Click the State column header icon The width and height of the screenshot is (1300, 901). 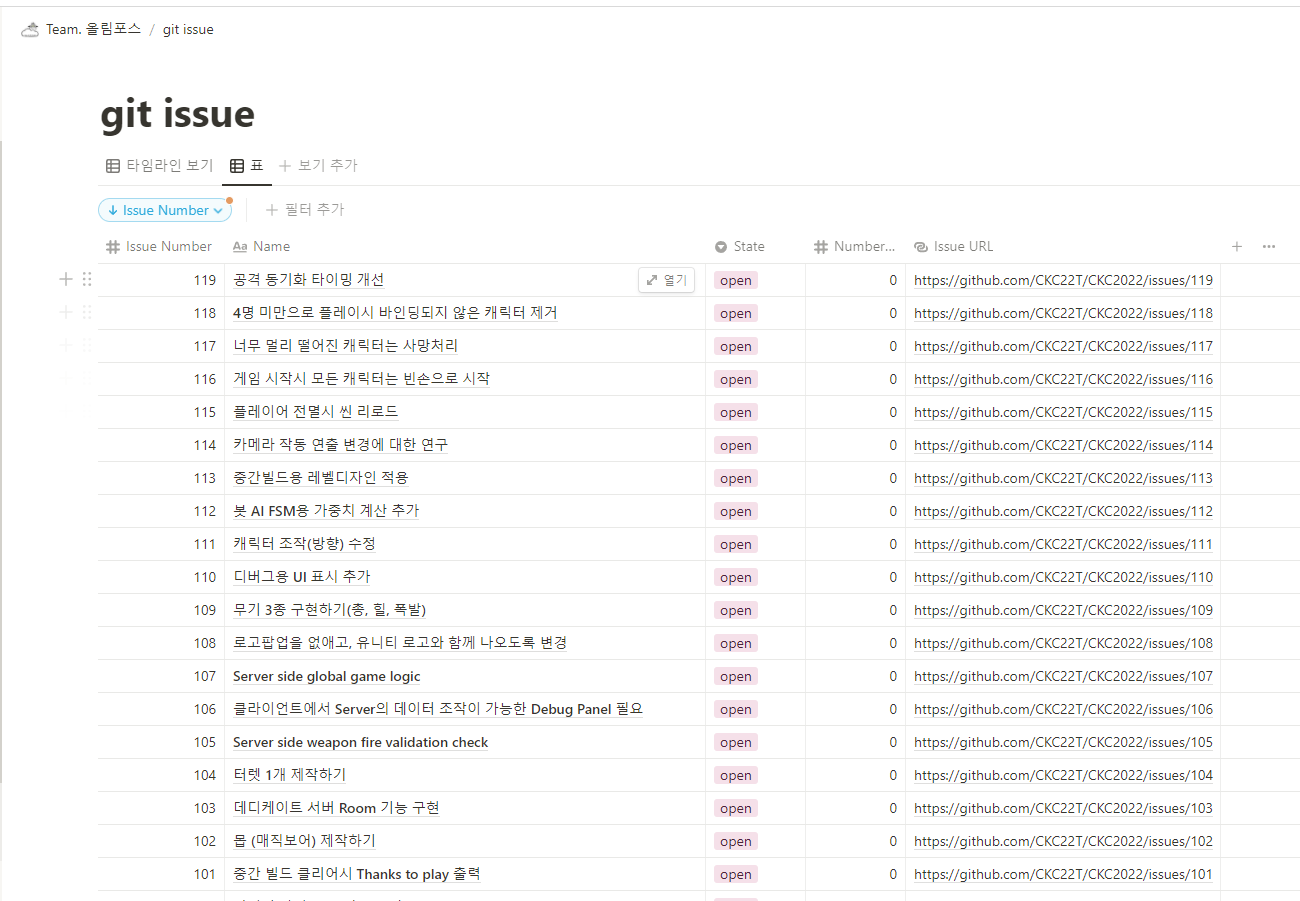pos(721,247)
